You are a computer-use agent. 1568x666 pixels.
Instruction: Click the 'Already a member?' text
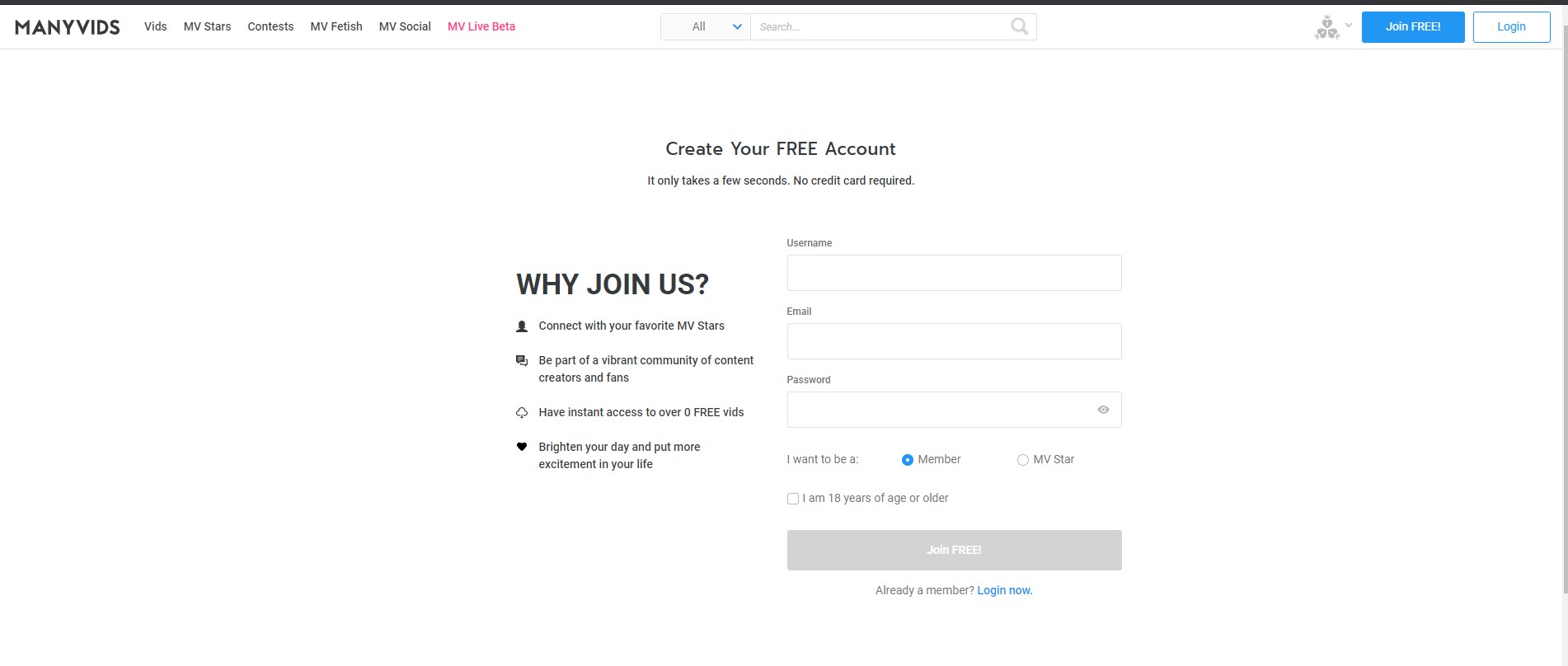[x=925, y=590]
